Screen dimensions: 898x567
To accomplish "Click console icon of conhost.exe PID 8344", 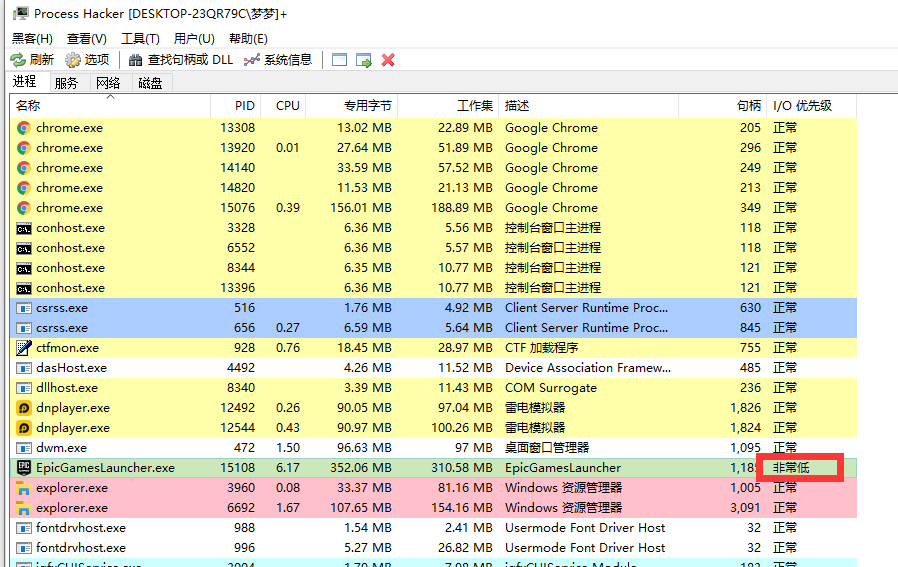I will 23,269.
